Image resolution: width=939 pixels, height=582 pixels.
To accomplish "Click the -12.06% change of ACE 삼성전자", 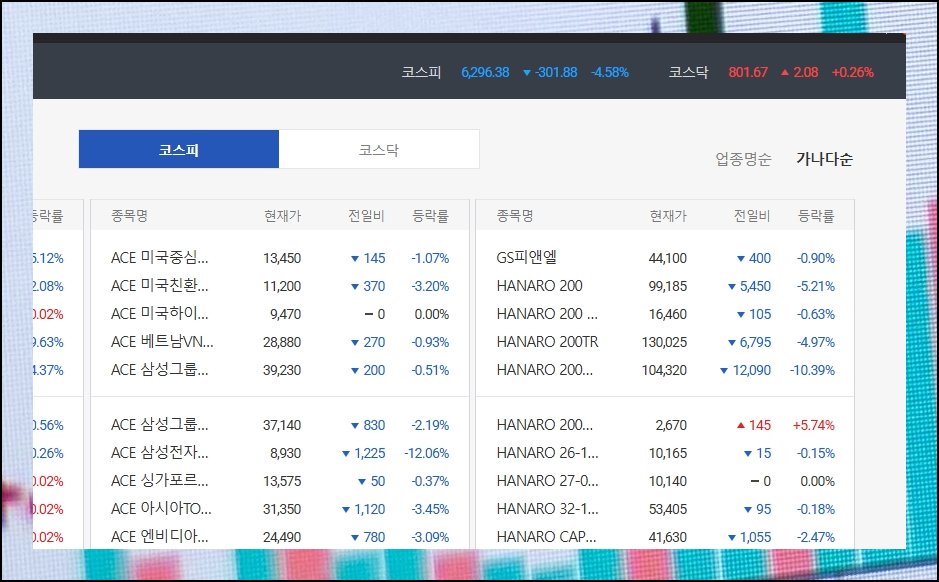I will [x=426, y=453].
